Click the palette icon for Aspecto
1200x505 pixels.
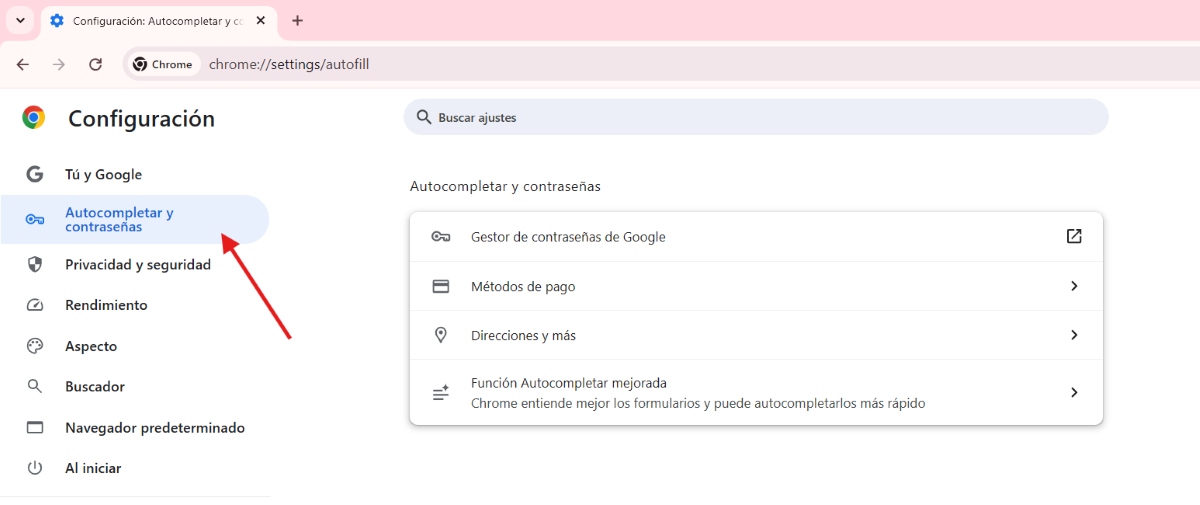(x=35, y=346)
